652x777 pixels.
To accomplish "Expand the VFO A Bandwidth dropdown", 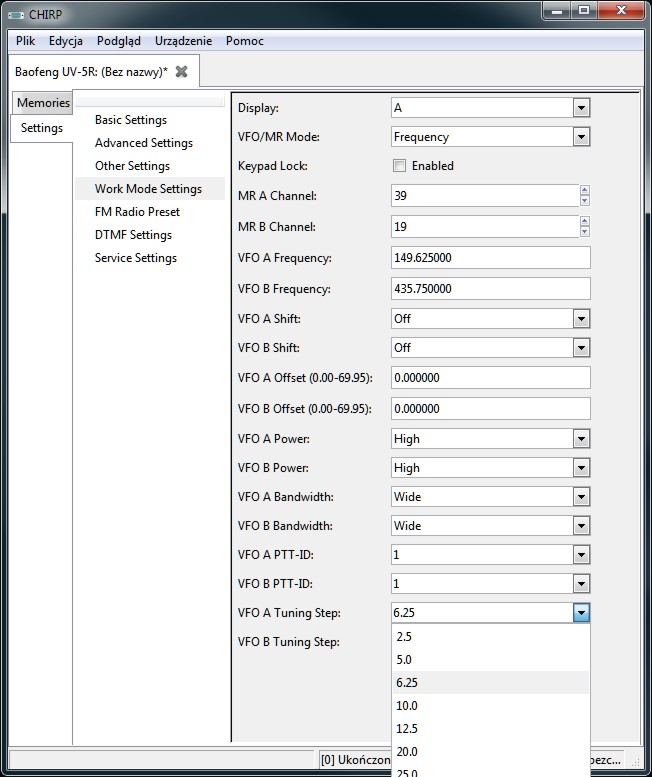I will [581, 497].
